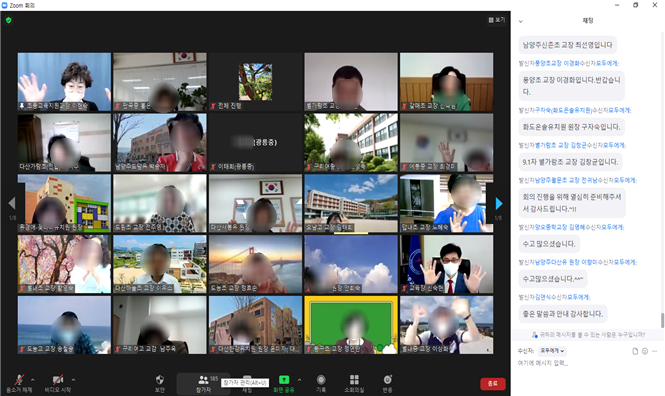Click the 기록 record icon
665x396 pixels.
point(321,379)
